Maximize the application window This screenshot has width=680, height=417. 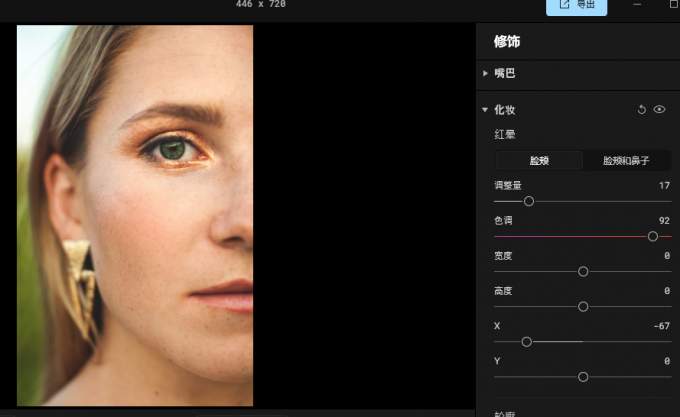pos(673,5)
